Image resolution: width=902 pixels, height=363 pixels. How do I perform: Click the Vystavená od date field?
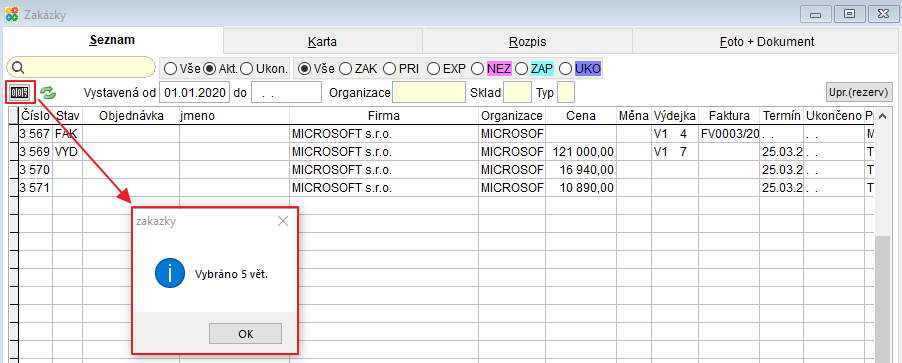point(195,92)
